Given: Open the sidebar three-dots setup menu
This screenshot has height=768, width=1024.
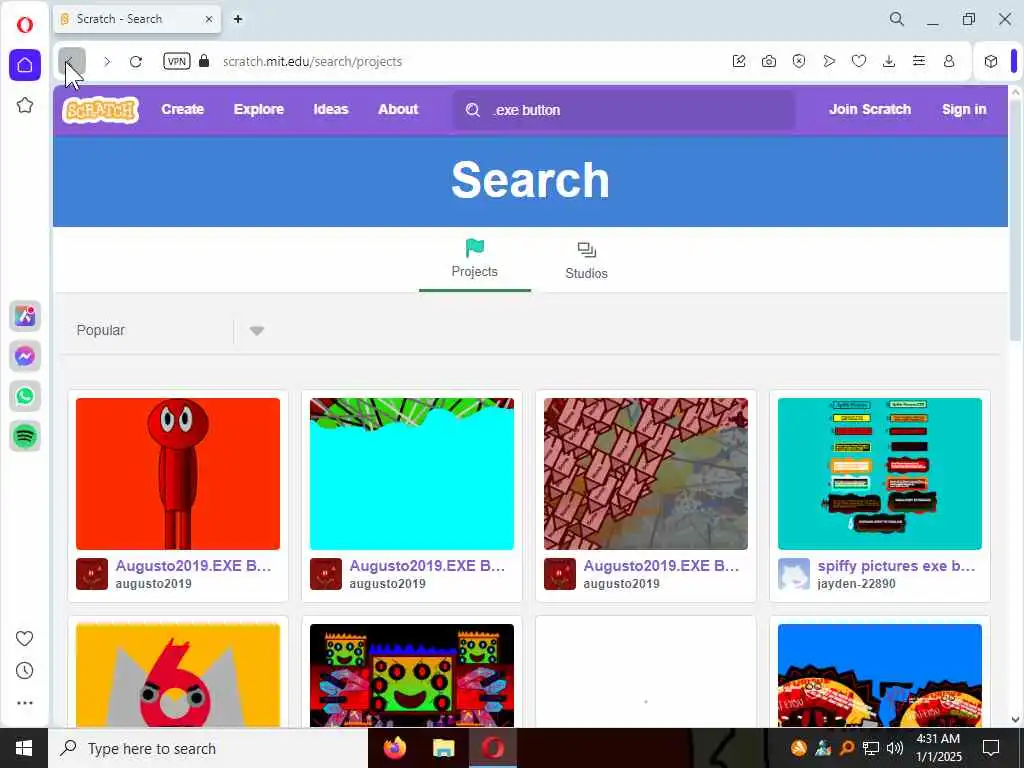Looking at the screenshot, I should point(25,703).
